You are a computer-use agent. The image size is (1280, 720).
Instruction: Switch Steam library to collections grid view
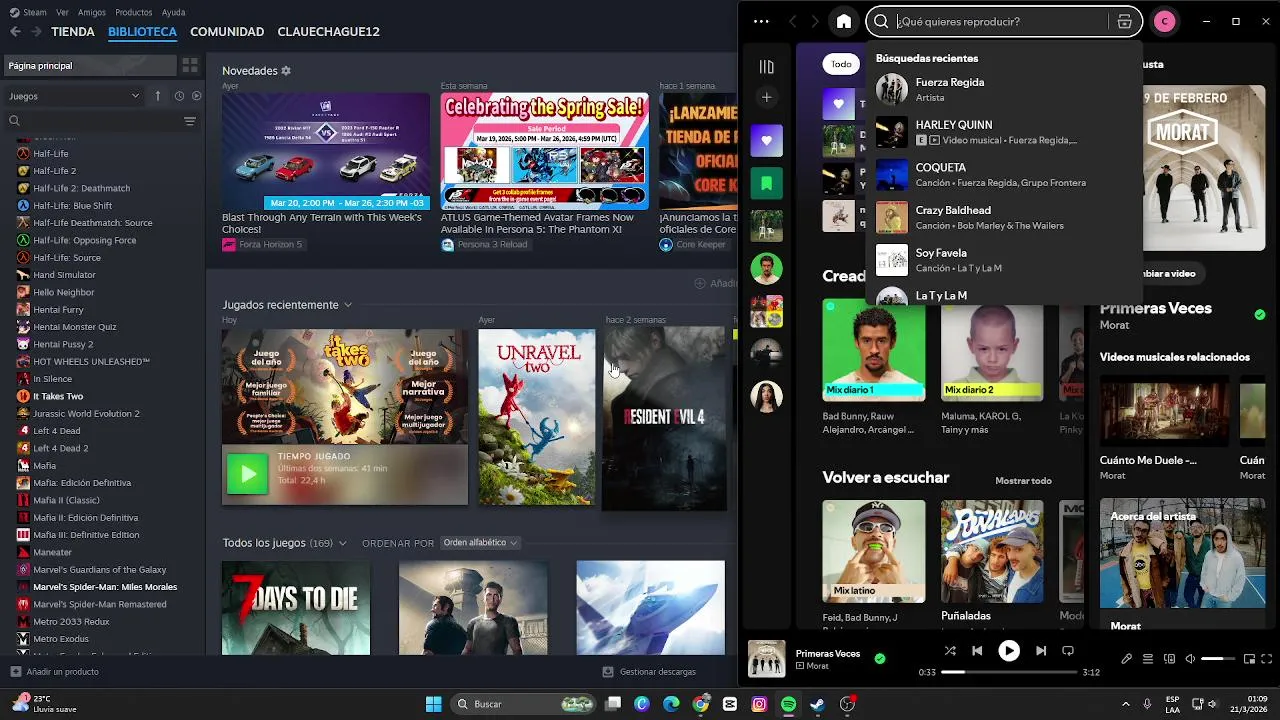190,65
